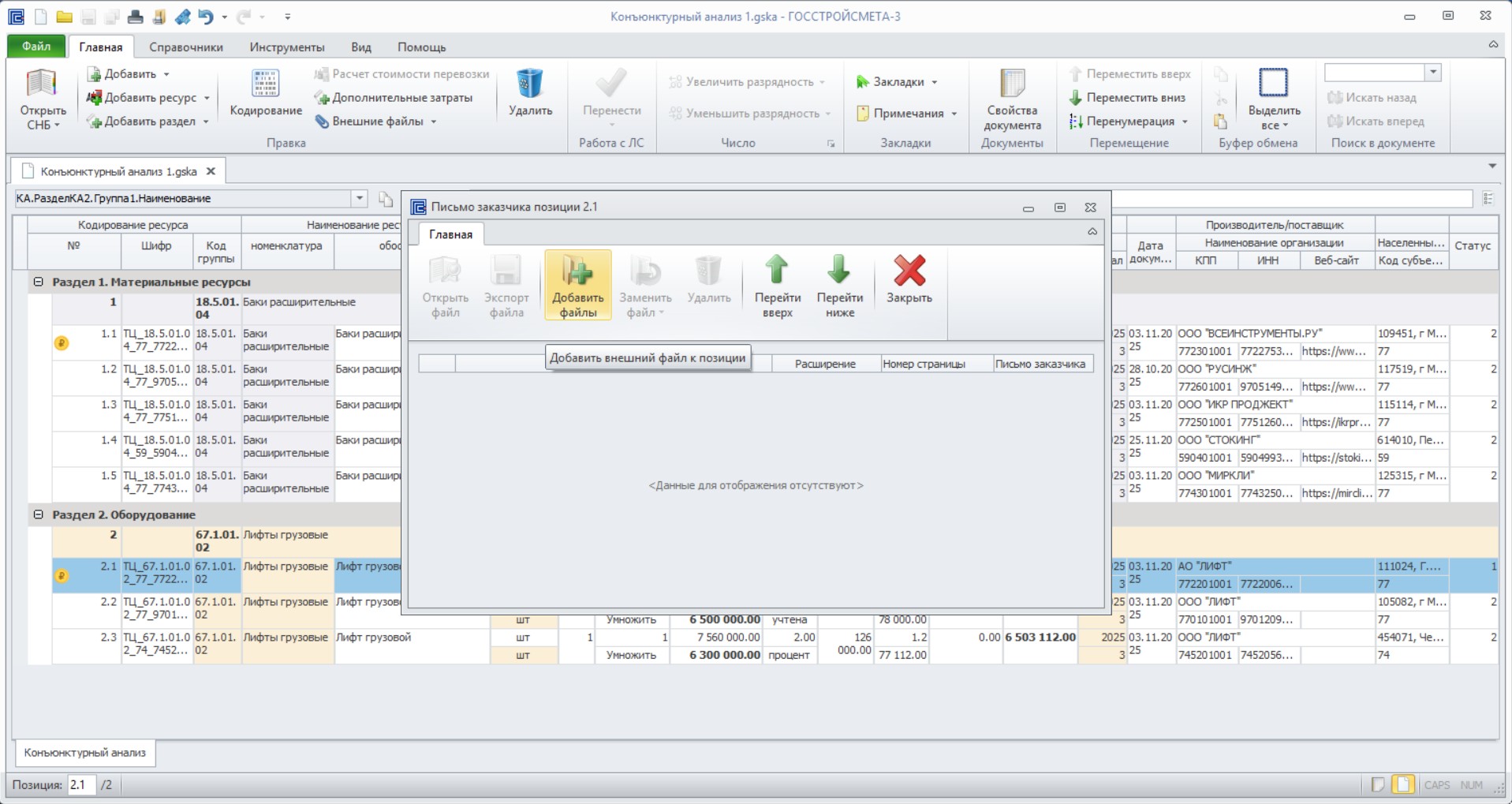Click the Добавить файлы icon in dialog
Viewport: 1512px width, 804px height.
tap(577, 271)
